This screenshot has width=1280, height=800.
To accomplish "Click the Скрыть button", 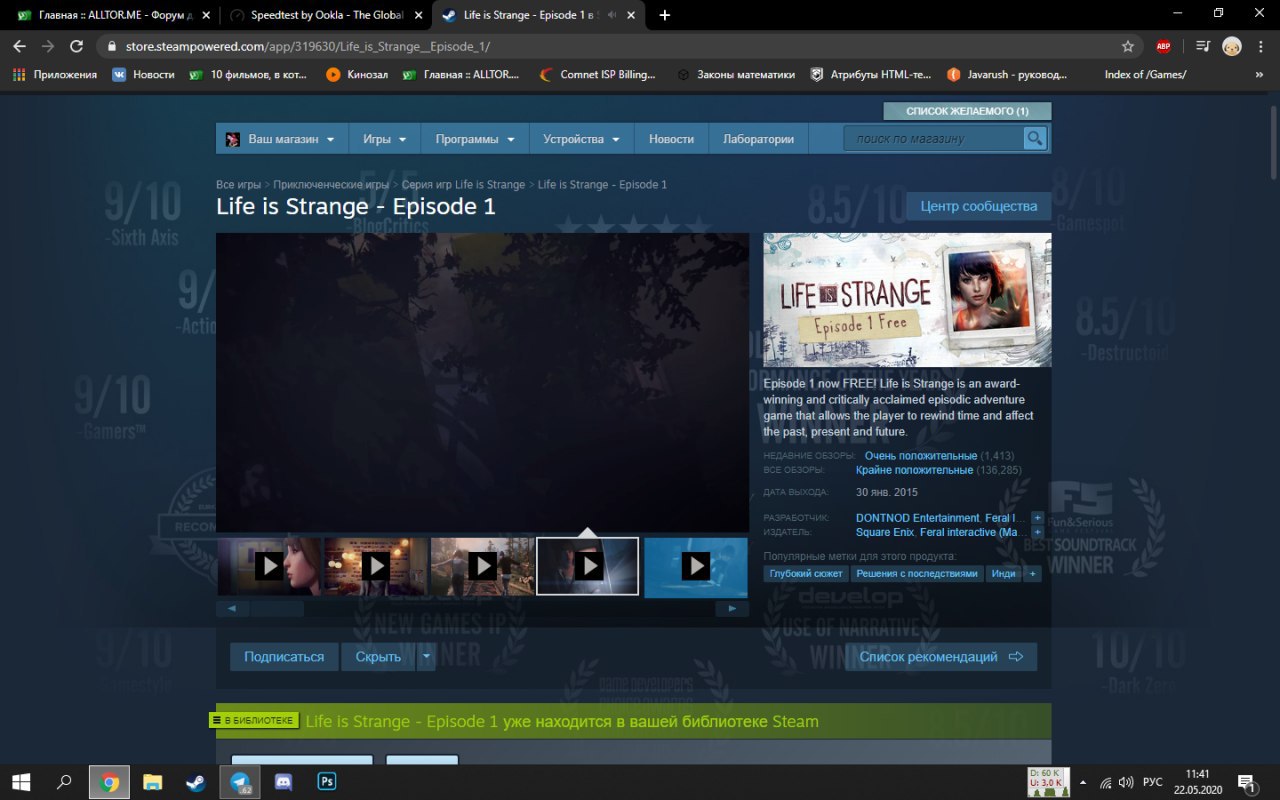I will pyautogui.click(x=378, y=657).
